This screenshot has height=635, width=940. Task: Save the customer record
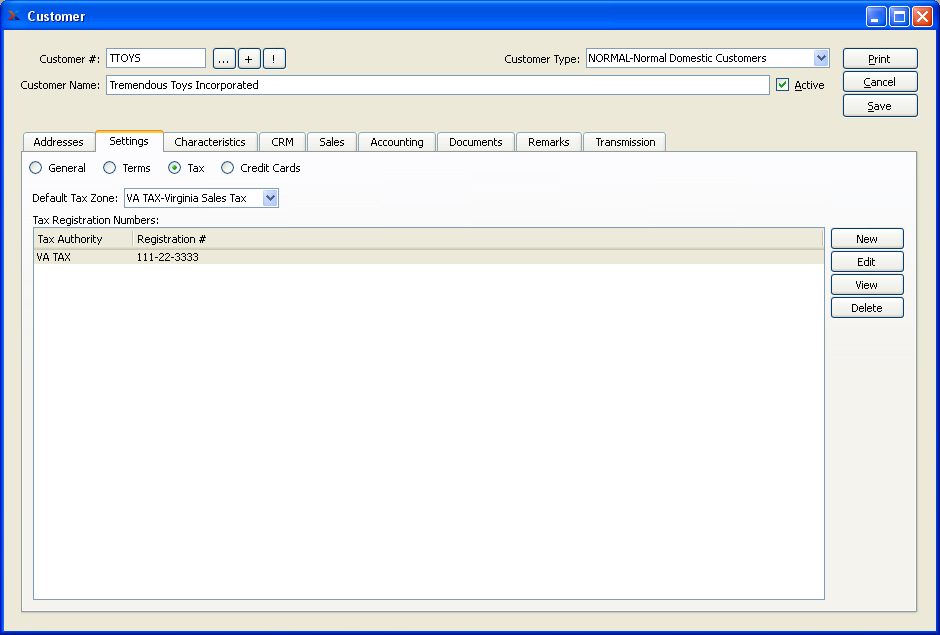point(880,106)
